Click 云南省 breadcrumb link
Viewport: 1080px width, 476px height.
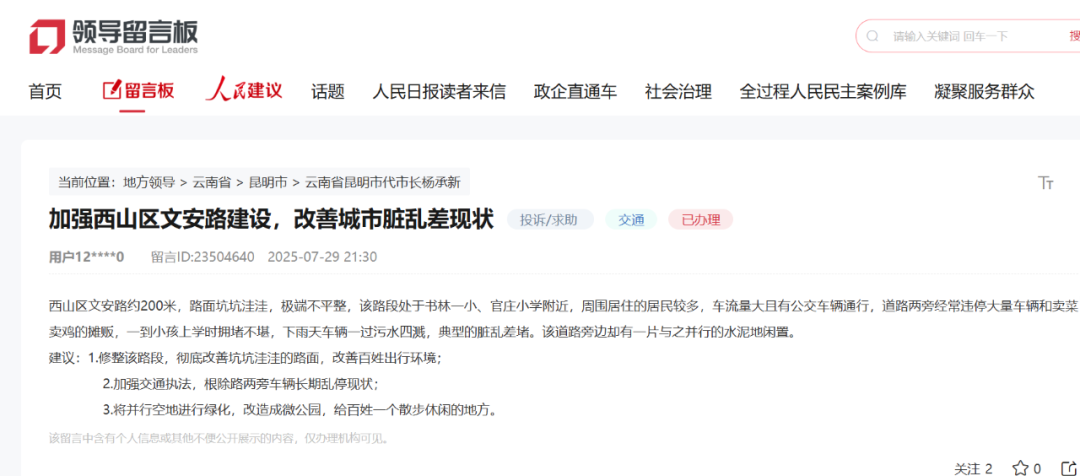coord(212,182)
